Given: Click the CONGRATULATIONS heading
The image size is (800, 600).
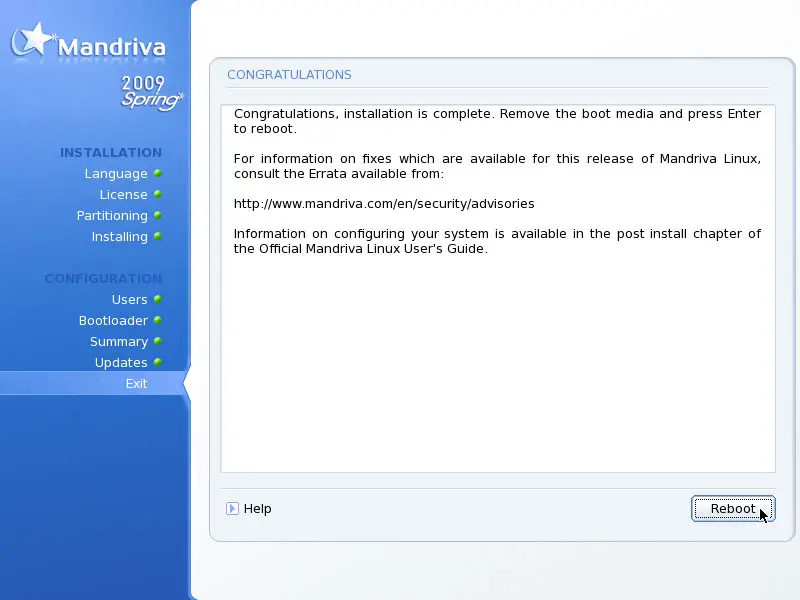Looking at the screenshot, I should [x=289, y=74].
